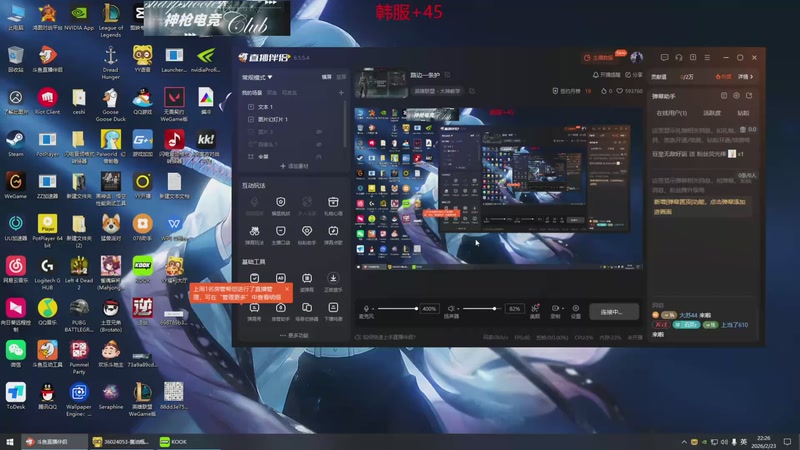Open the ToDesk desktop icon
The image size is (800, 450).
(x=15, y=396)
